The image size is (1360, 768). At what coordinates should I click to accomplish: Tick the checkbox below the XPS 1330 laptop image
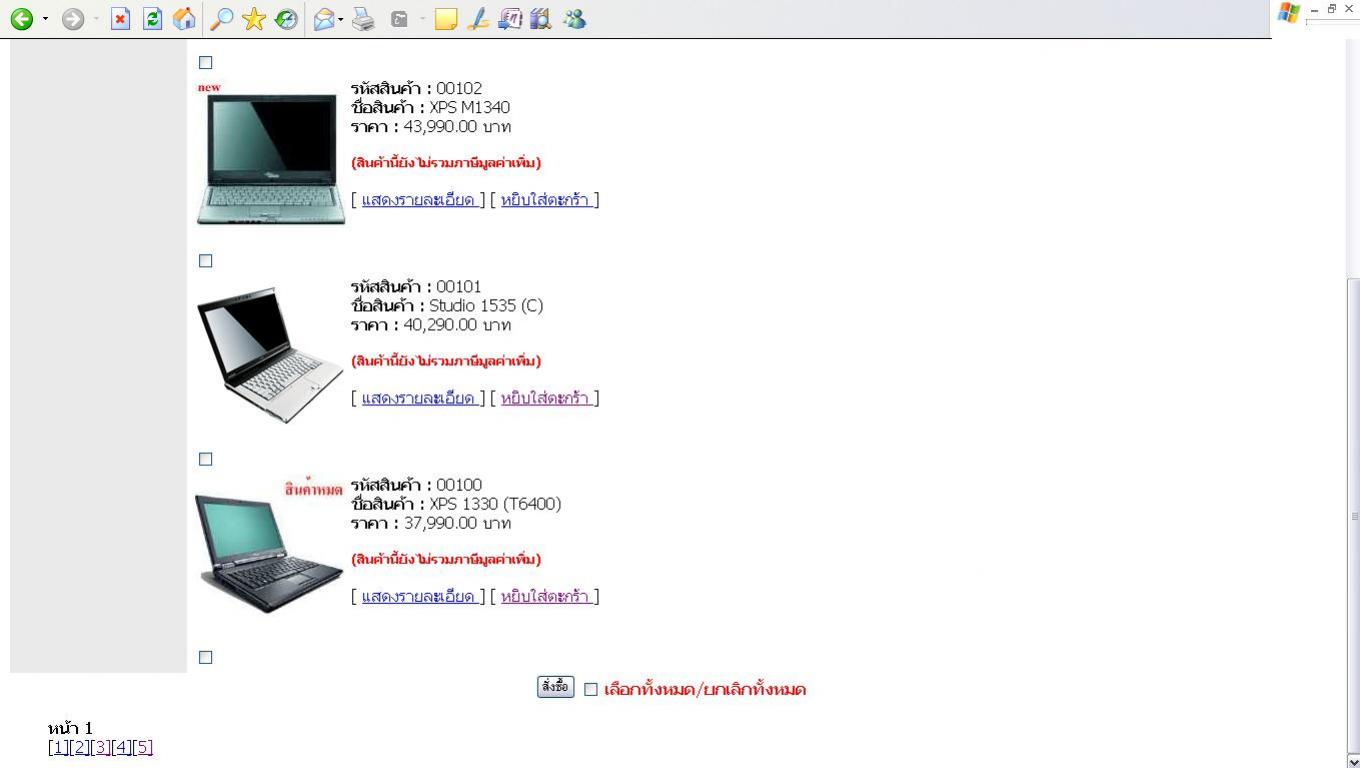click(x=206, y=657)
